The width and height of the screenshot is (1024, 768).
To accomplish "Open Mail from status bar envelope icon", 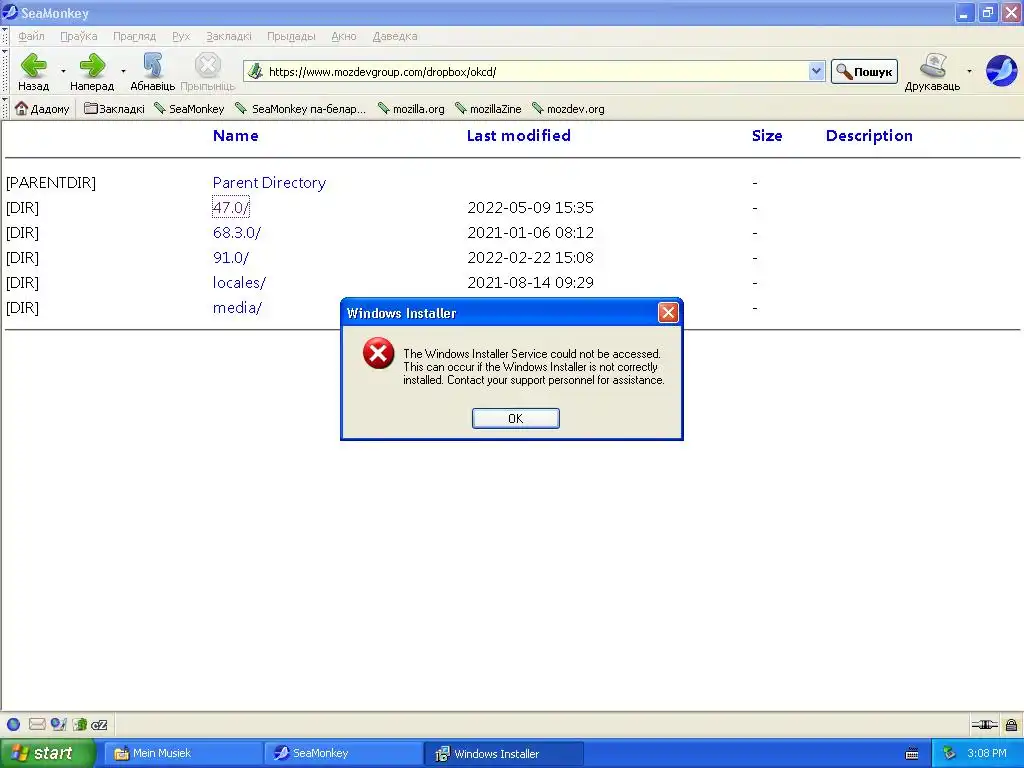I will (x=37, y=724).
